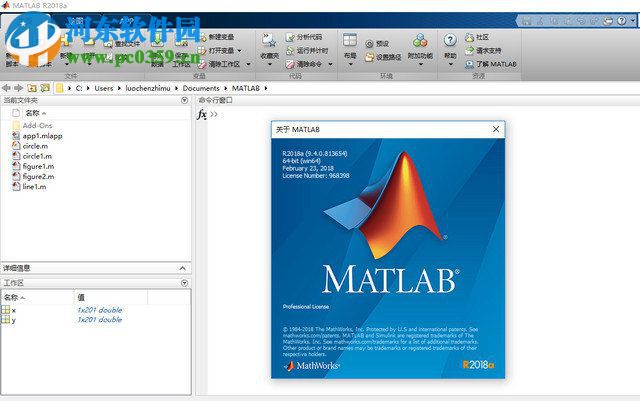Go forward with the address bar forward arrow

coord(18,88)
